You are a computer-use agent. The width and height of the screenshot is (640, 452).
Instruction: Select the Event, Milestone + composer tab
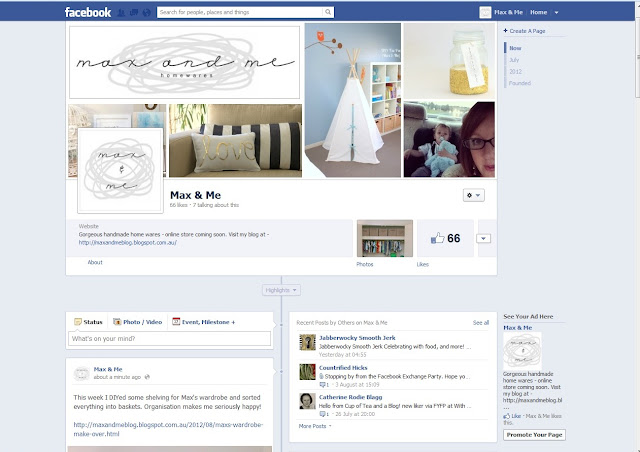(x=204, y=322)
